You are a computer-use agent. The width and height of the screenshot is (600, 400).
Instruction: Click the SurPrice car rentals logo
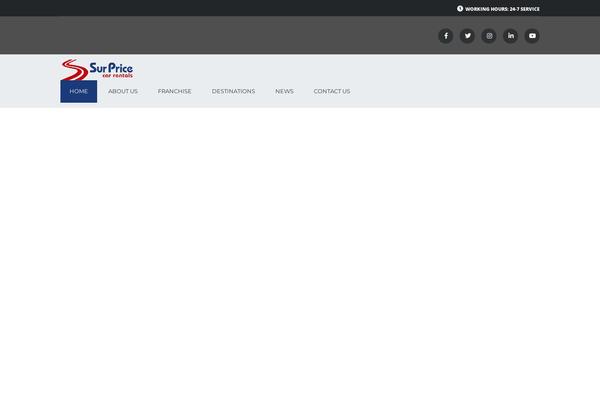tap(97, 70)
